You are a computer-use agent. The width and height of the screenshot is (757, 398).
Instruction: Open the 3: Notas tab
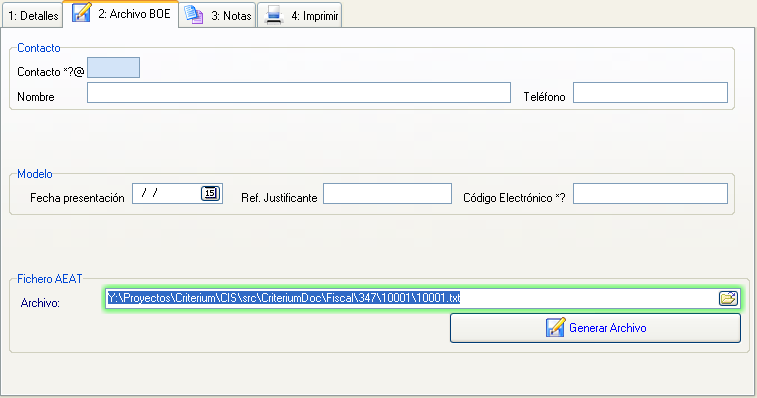point(218,15)
